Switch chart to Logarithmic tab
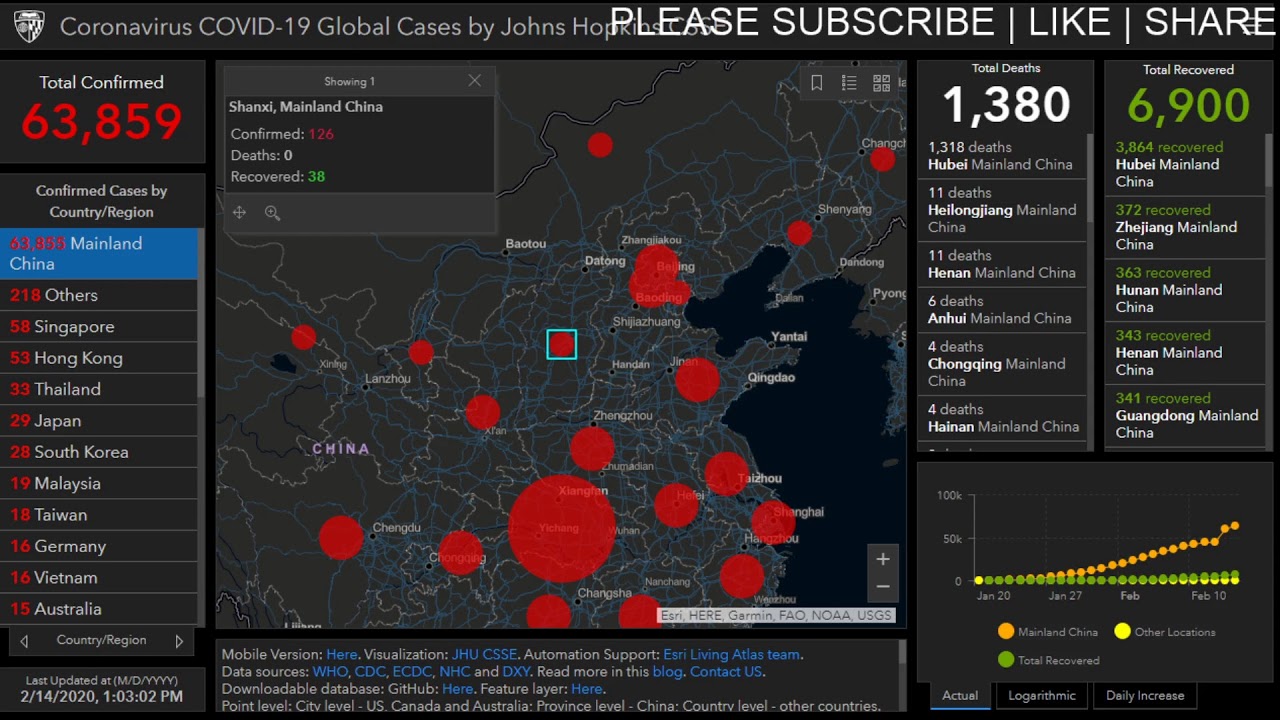 tap(1042, 696)
